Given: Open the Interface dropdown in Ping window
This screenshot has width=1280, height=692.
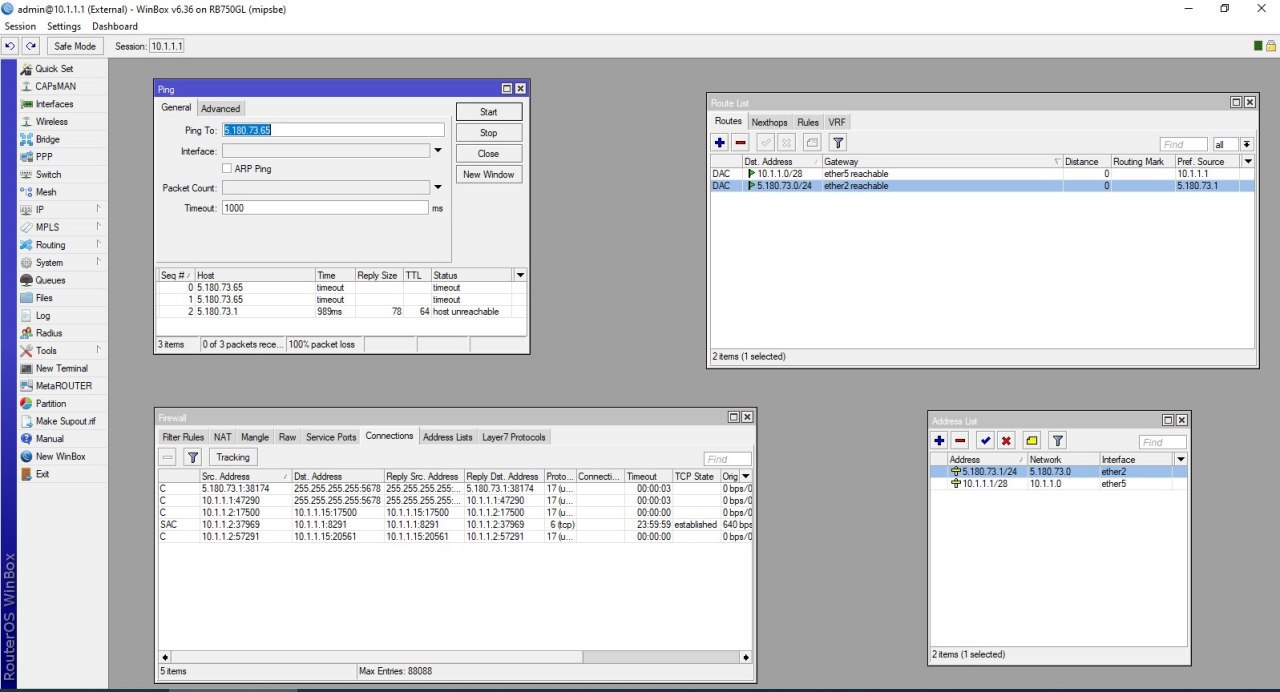Looking at the screenshot, I should tap(437, 151).
